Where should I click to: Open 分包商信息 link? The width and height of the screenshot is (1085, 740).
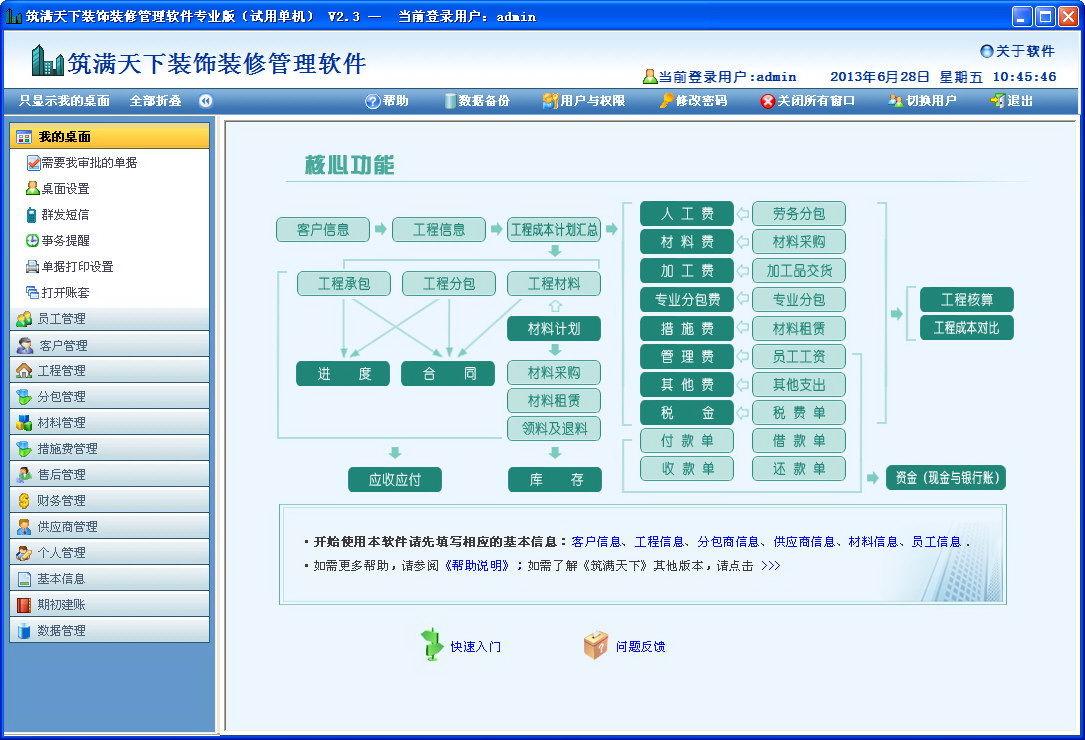point(728,542)
